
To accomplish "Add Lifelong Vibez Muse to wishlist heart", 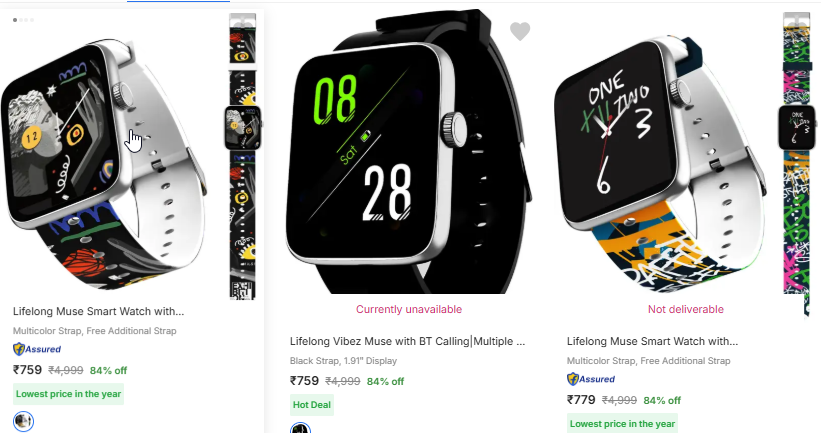I will [x=520, y=31].
